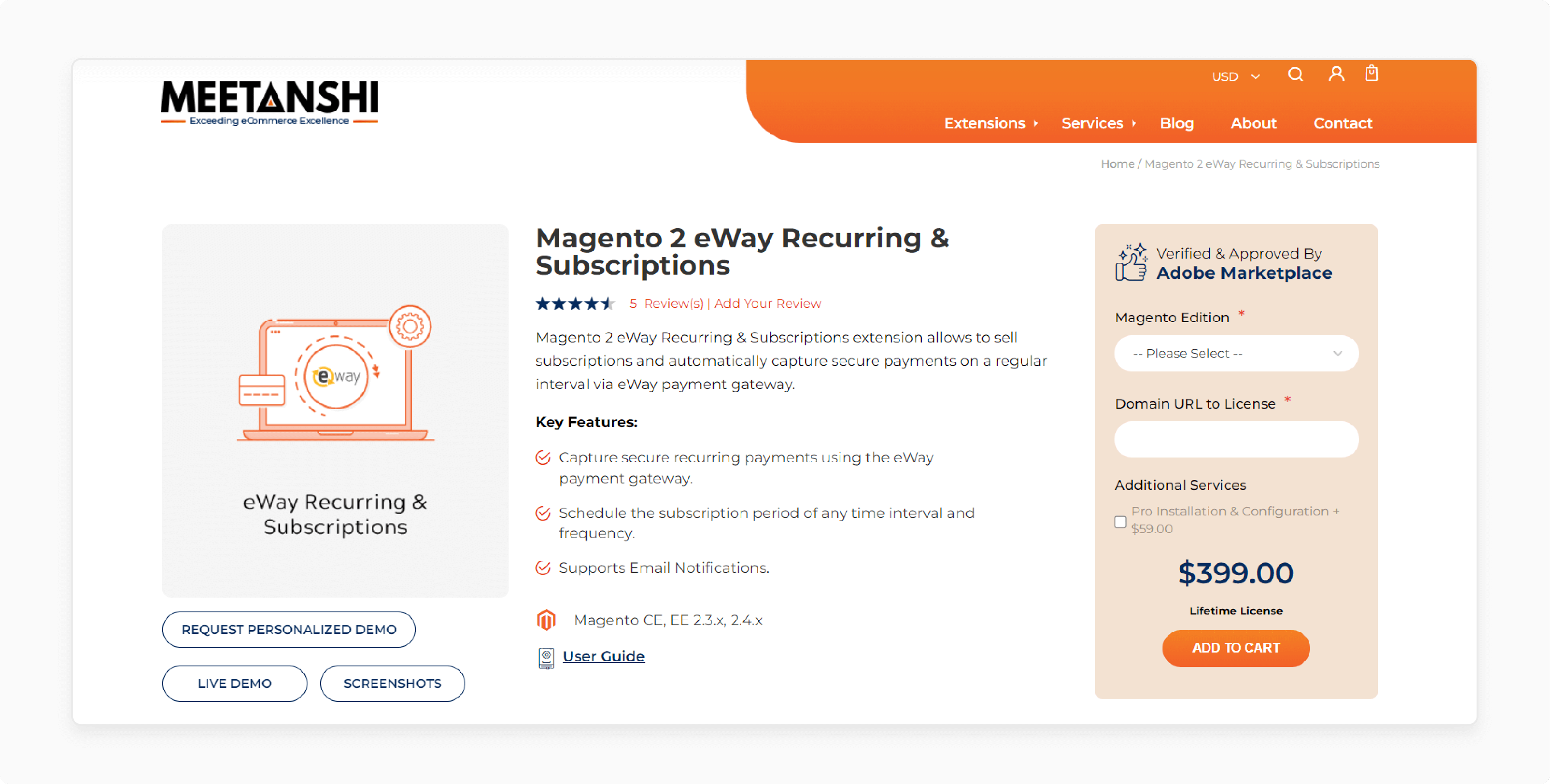Viewport: 1550px width, 784px height.
Task: Open the Services navigation menu
Action: point(1093,122)
